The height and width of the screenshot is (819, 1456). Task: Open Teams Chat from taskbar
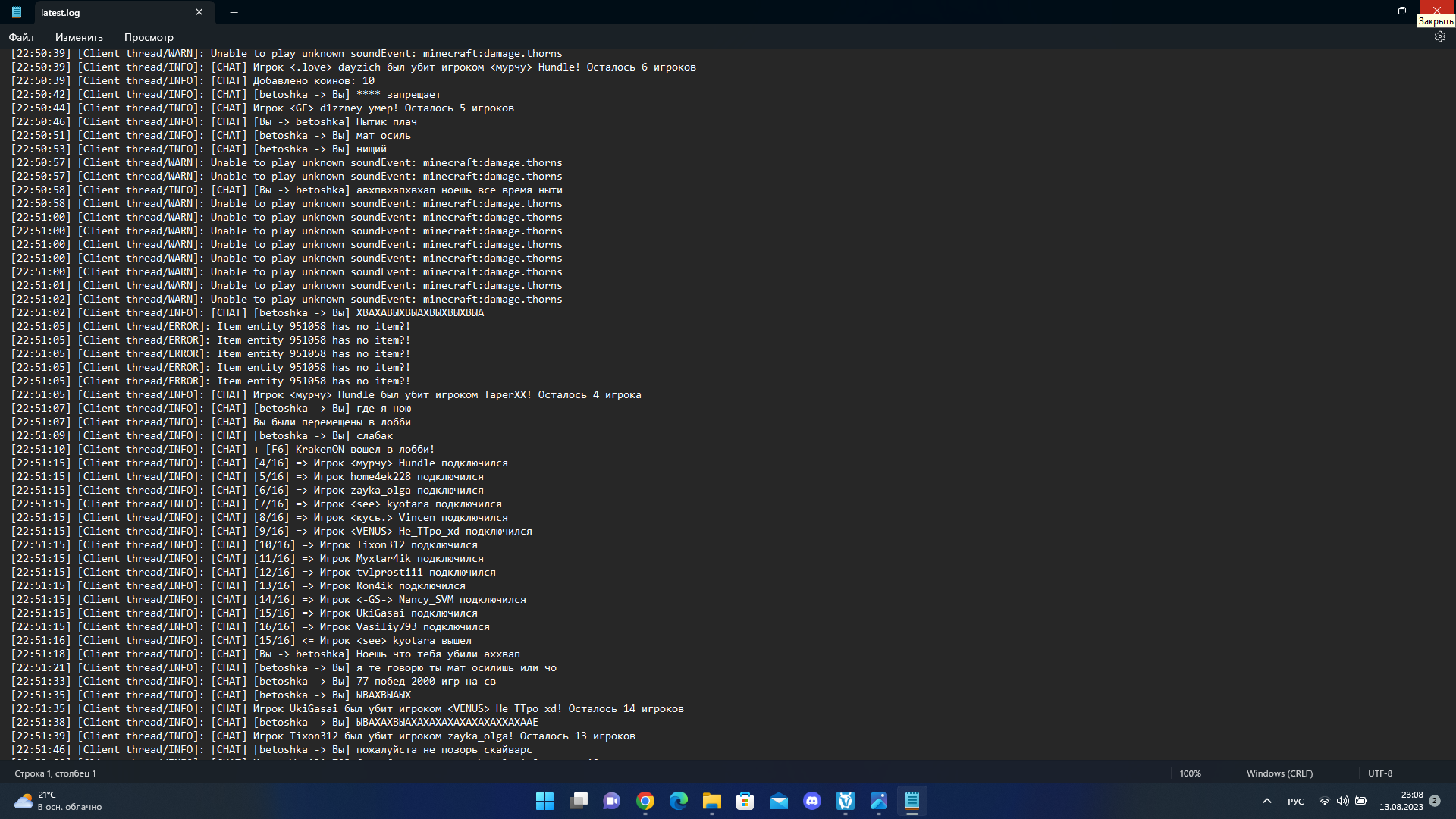[x=612, y=801]
